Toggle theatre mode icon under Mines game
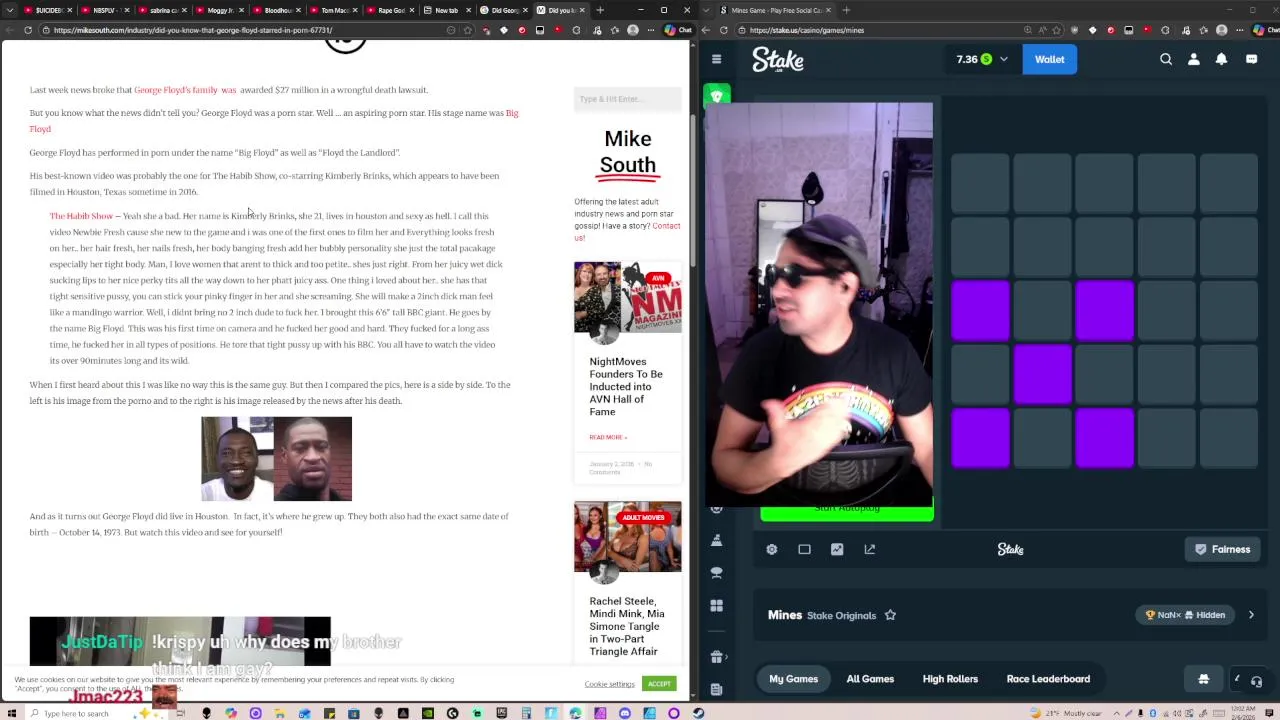Viewport: 1280px width, 720px height. coord(804,549)
